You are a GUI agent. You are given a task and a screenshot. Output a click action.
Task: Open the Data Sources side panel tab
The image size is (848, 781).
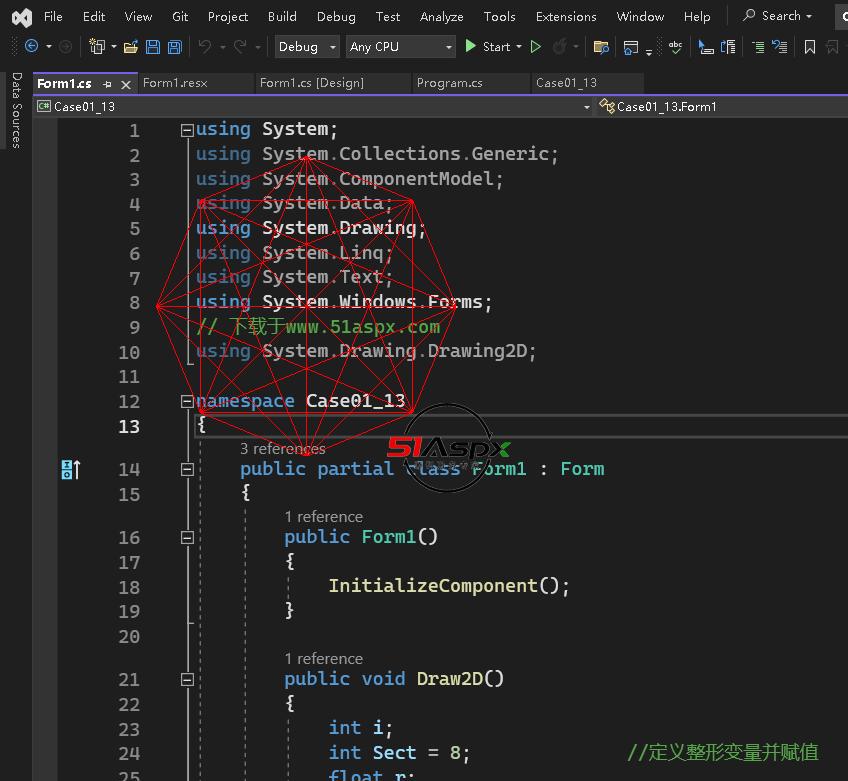(x=16, y=110)
